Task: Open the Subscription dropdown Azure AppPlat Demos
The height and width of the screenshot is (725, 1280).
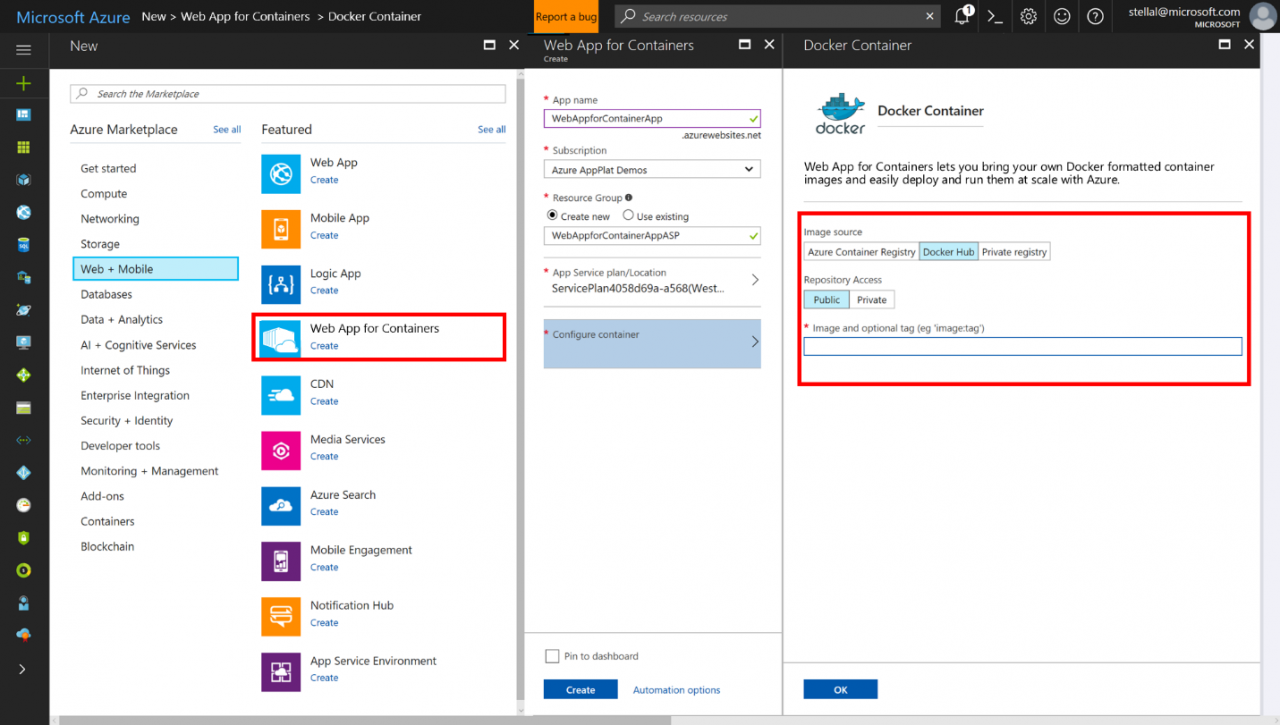Action: 651,168
